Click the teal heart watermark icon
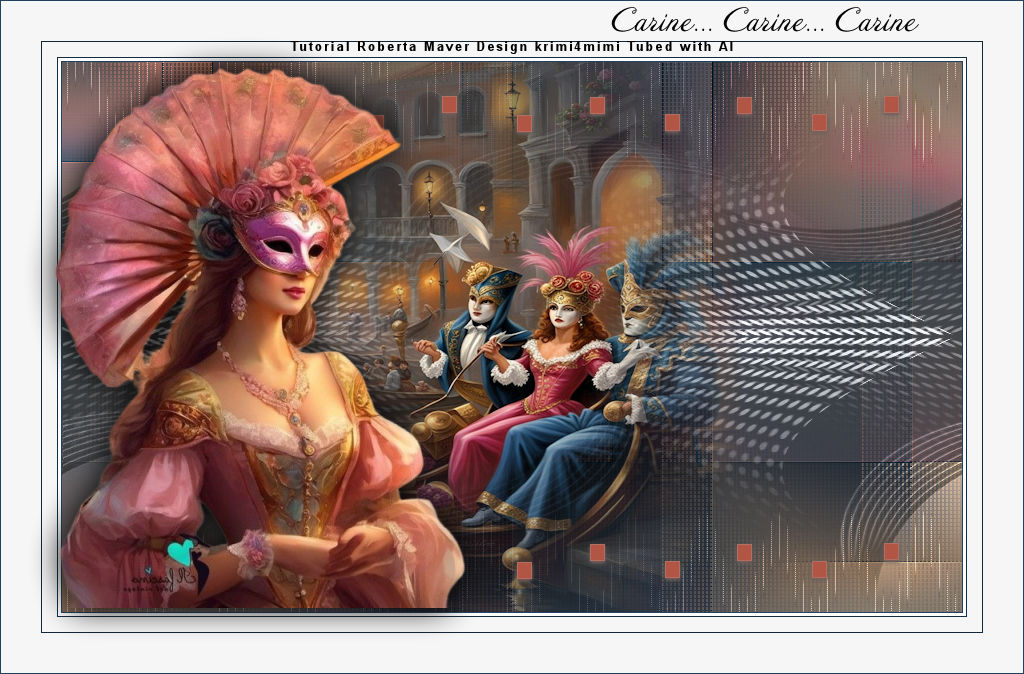Image resolution: width=1024 pixels, height=674 pixels. tap(181, 552)
